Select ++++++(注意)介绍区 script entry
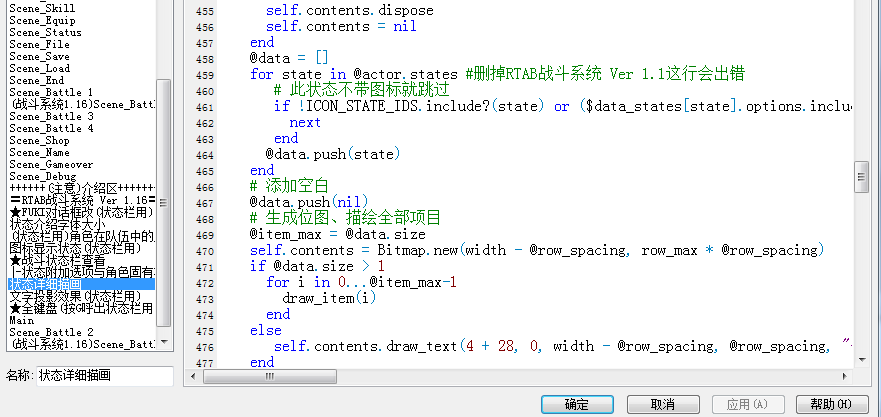Screen dimensions: 881x417 tap(82, 188)
